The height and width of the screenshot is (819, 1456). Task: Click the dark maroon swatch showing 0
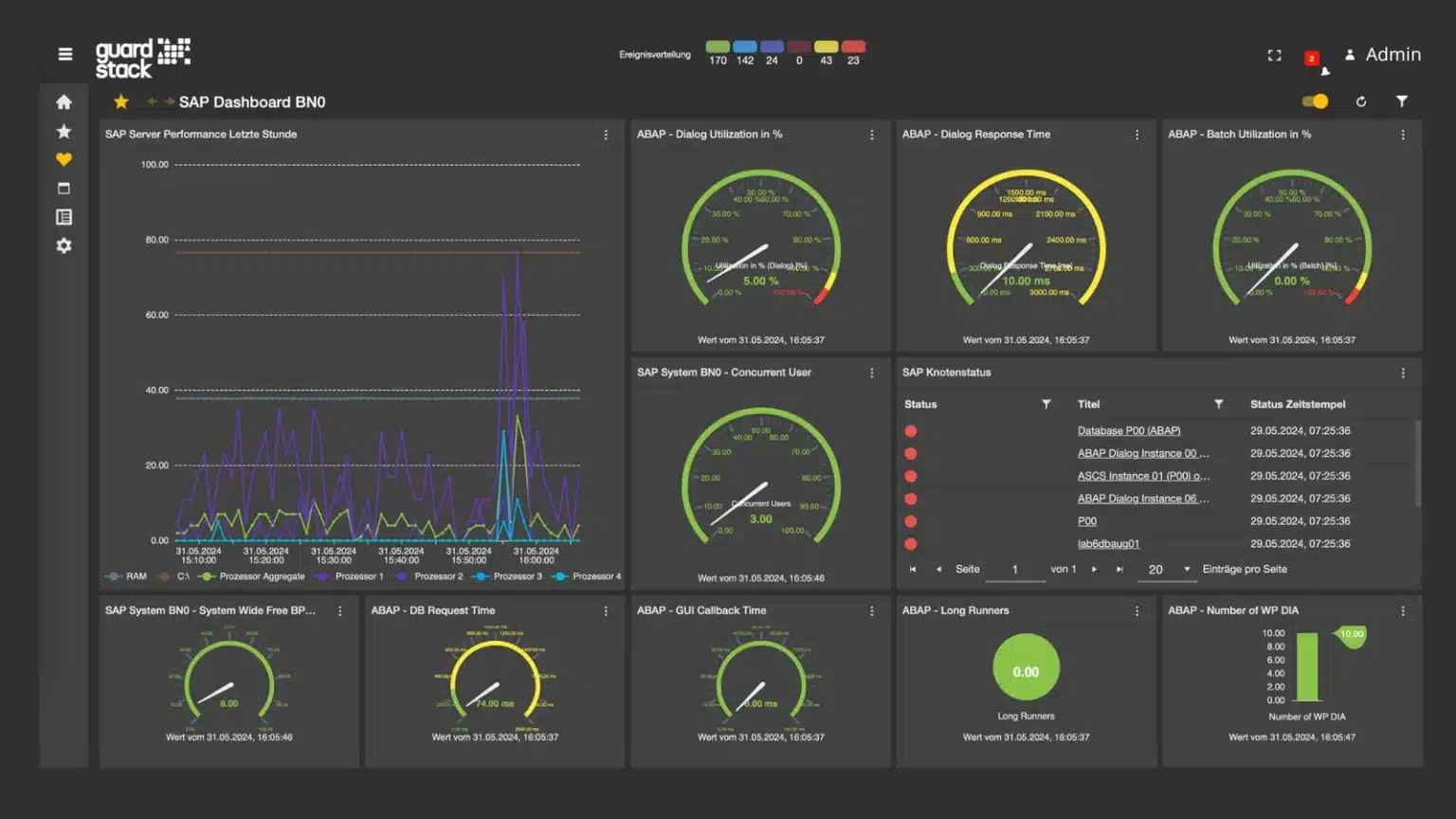799,46
